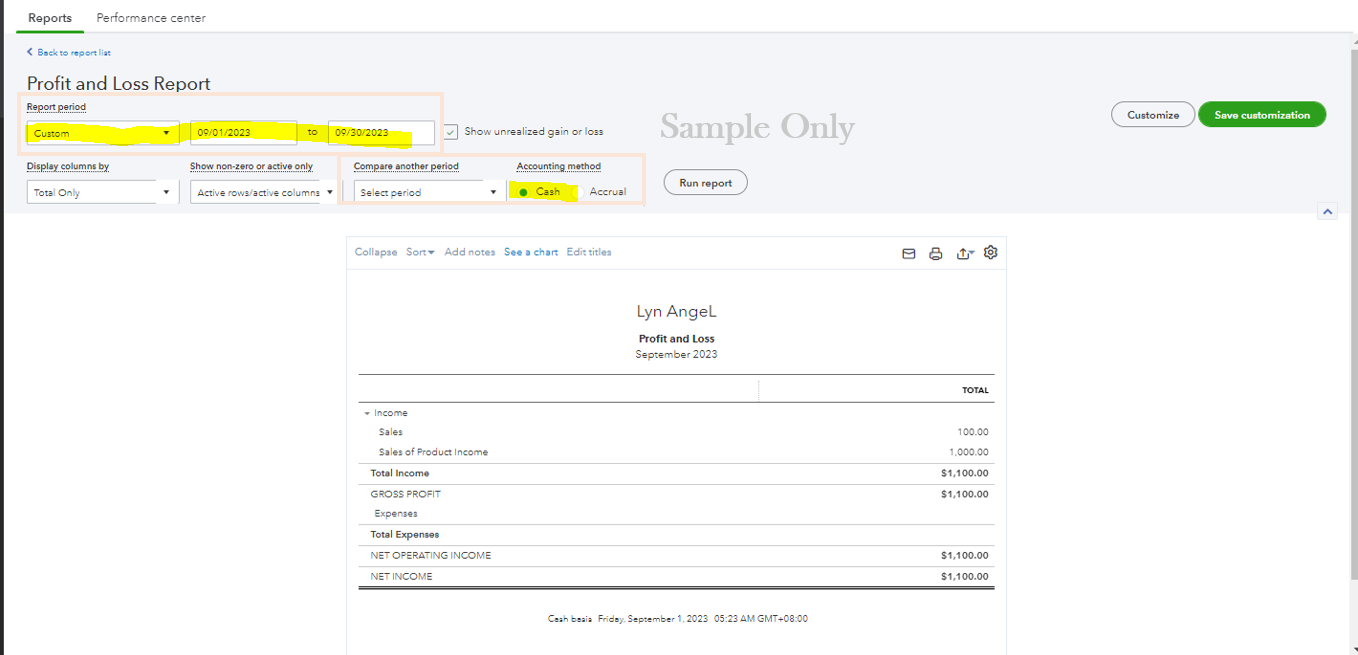Click Collapse in report toolbar
This screenshot has width=1358, height=655.
coord(376,252)
